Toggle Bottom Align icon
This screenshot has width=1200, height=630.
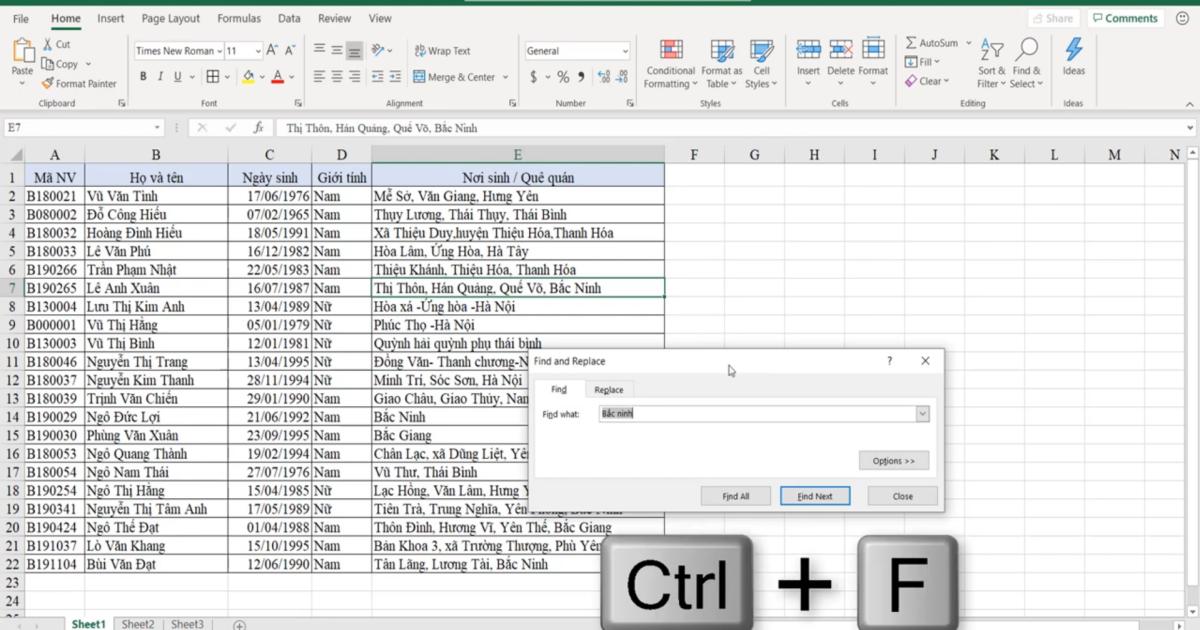354,50
